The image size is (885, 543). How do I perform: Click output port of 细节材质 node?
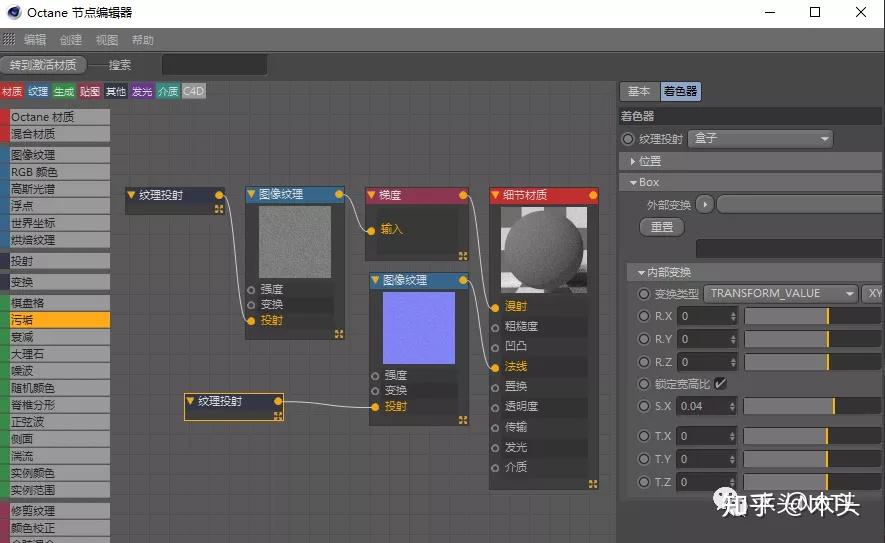[593, 195]
